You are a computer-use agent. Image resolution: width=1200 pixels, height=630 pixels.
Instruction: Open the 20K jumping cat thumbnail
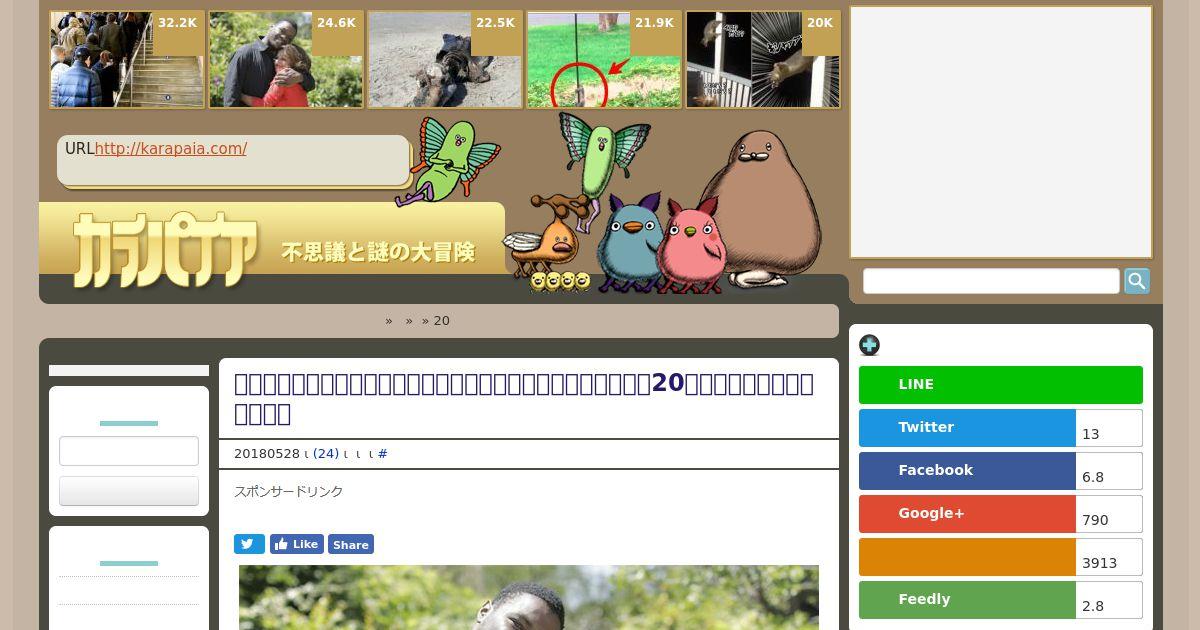point(763,60)
